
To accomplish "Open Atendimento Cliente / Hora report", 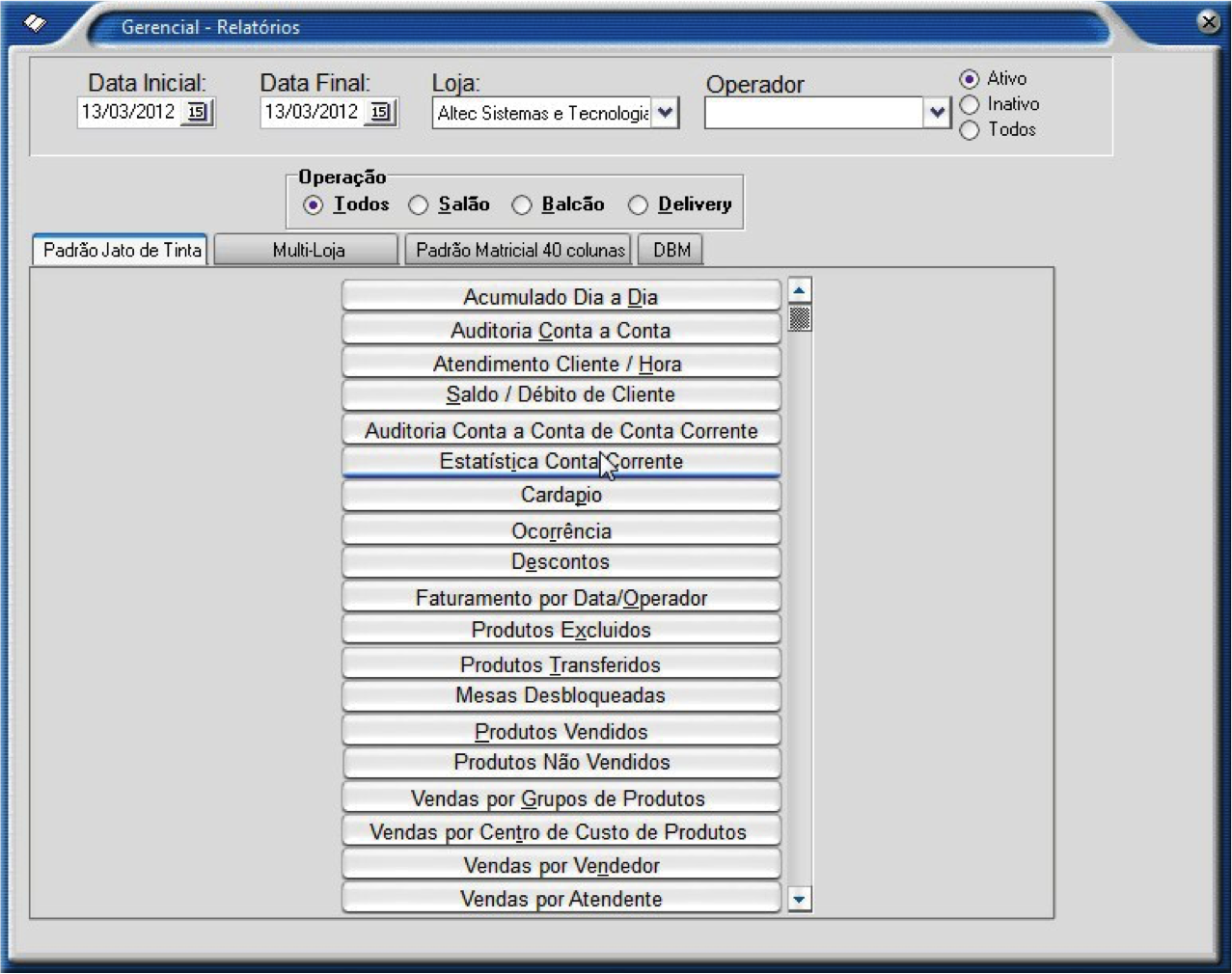I will point(561,364).
